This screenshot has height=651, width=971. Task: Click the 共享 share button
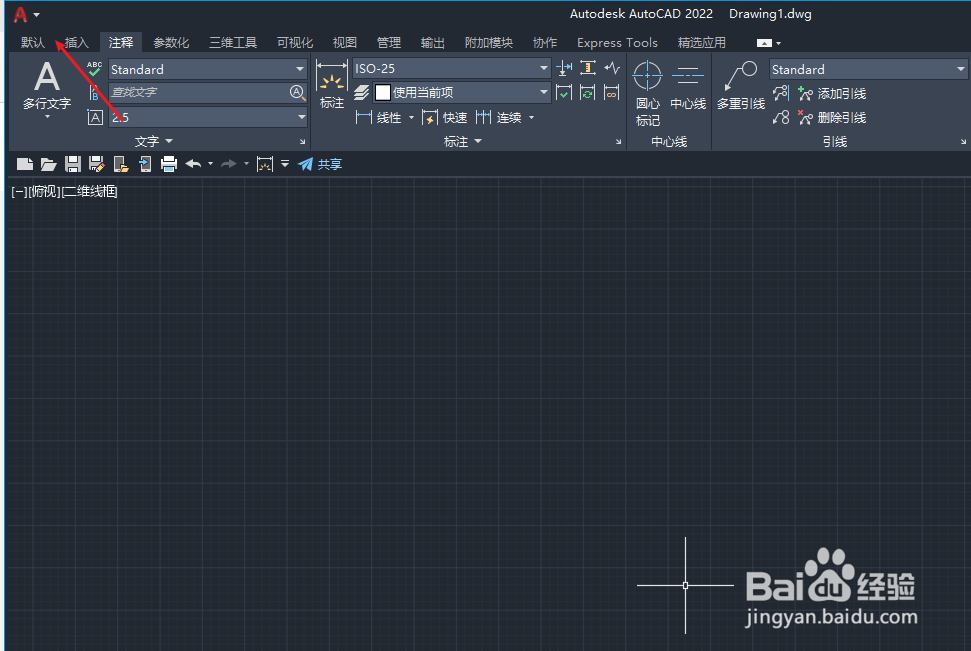point(320,164)
